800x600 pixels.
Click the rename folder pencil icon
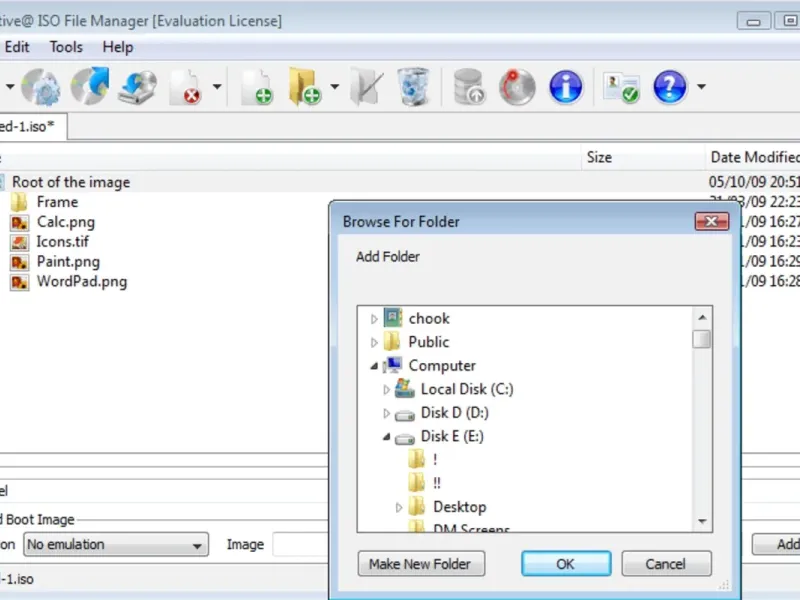(366, 87)
